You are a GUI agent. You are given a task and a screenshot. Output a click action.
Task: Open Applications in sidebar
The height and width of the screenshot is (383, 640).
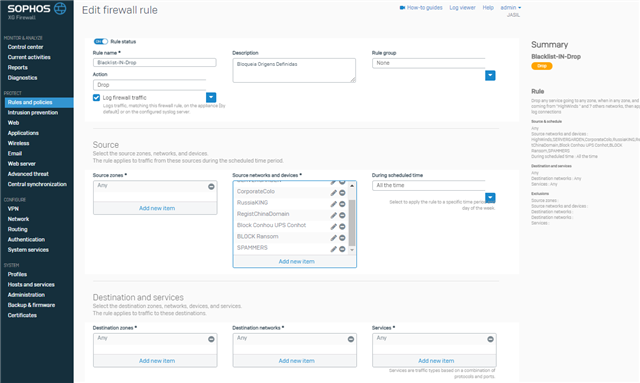(x=23, y=133)
